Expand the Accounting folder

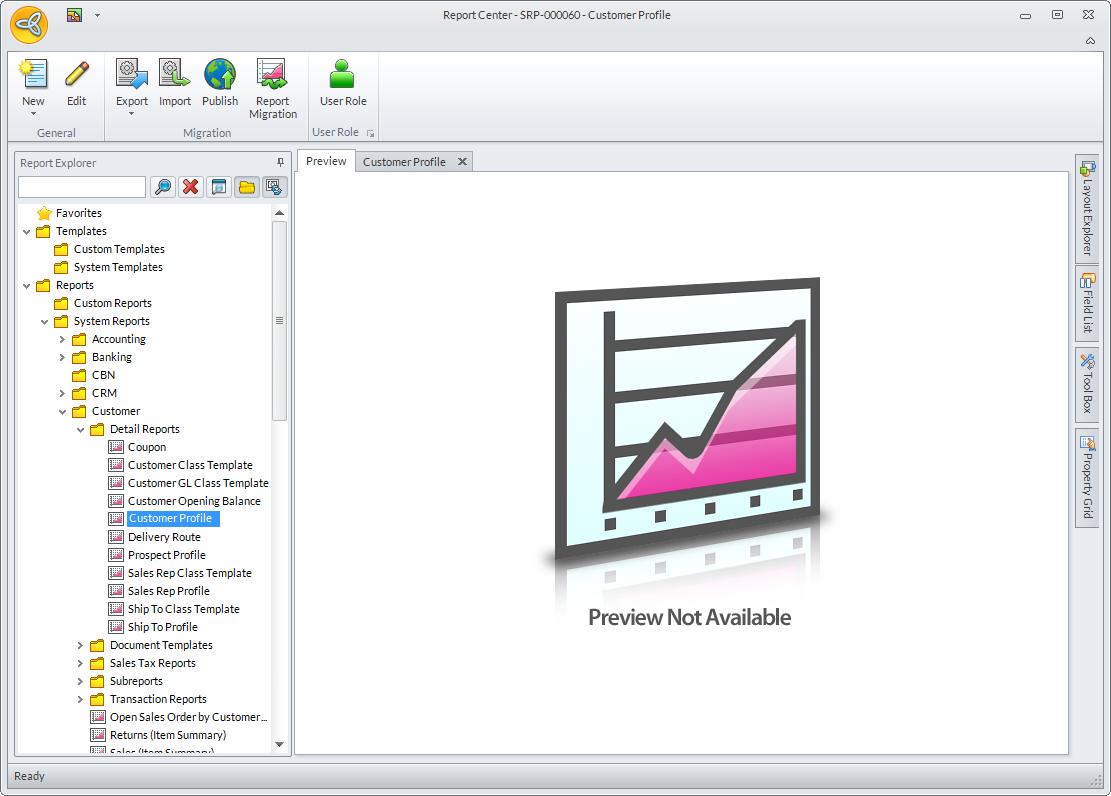pyautogui.click(x=62, y=340)
